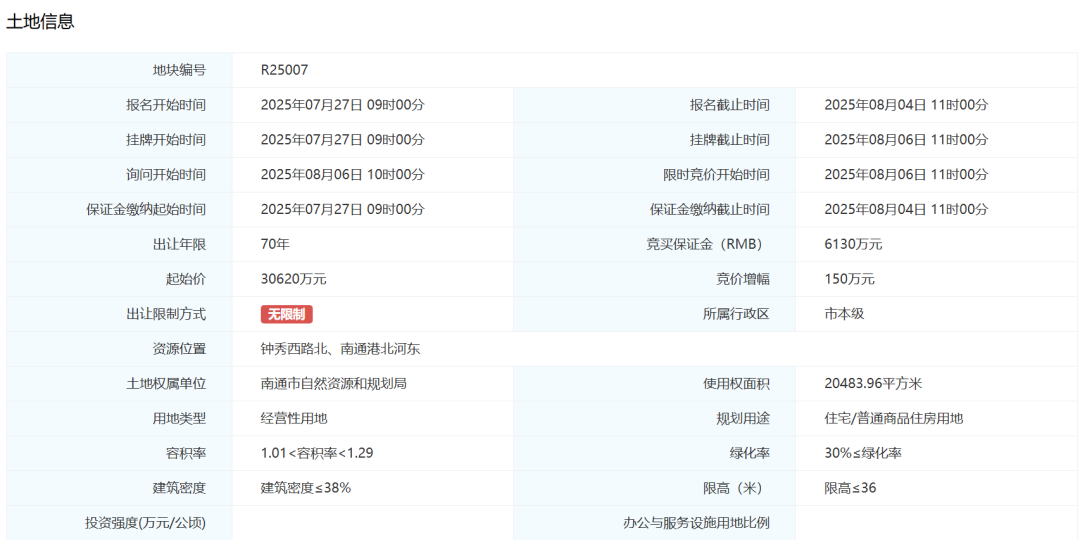The height and width of the screenshot is (540, 1080).
Task: Select the 挂牌开始时间 date value
Action: (x=342, y=140)
